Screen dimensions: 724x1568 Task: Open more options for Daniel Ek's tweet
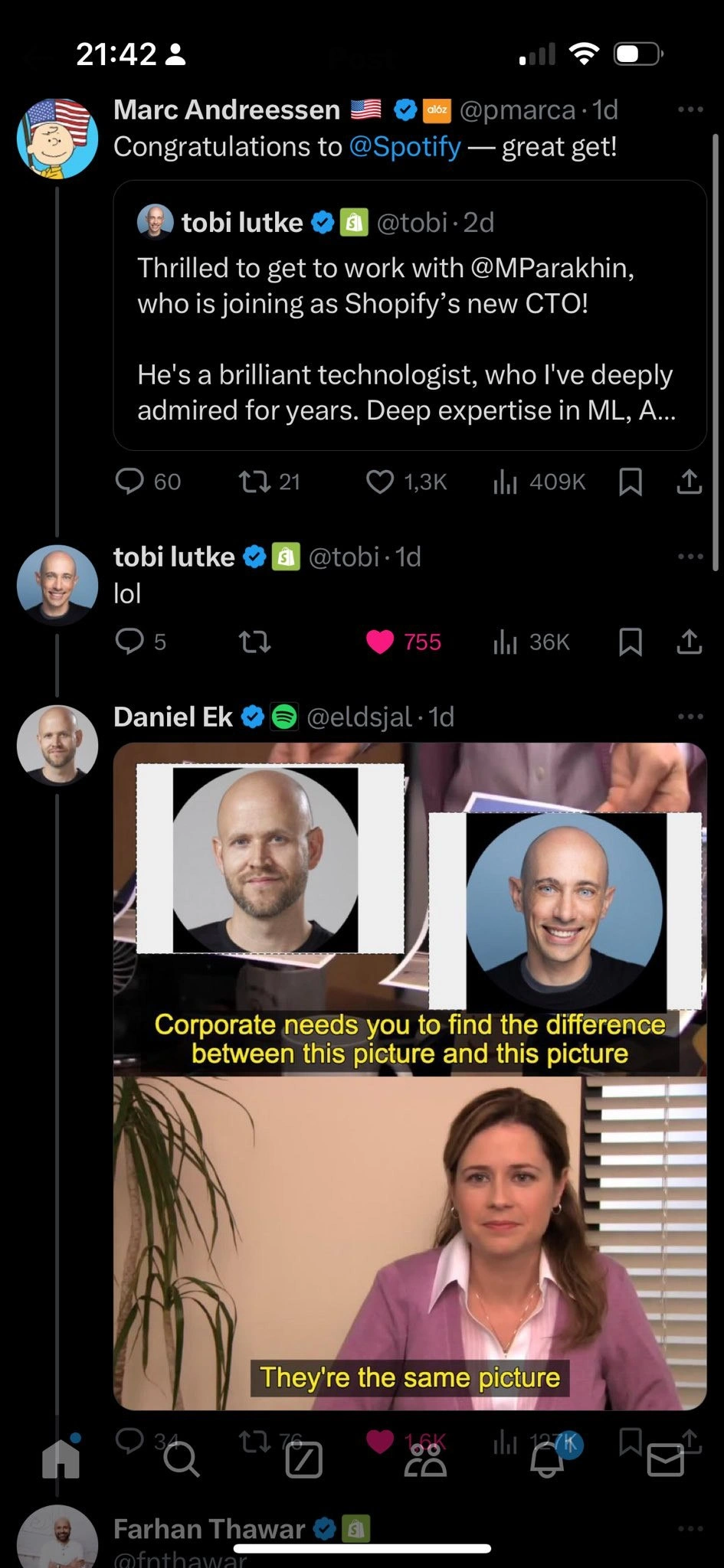coord(690,717)
